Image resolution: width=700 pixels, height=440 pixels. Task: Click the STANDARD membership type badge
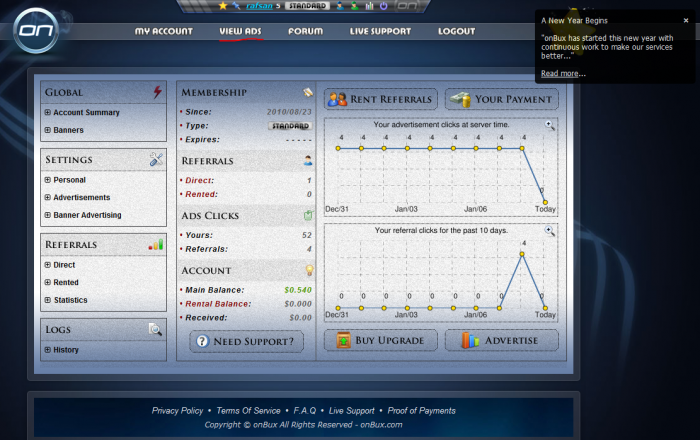(x=290, y=126)
